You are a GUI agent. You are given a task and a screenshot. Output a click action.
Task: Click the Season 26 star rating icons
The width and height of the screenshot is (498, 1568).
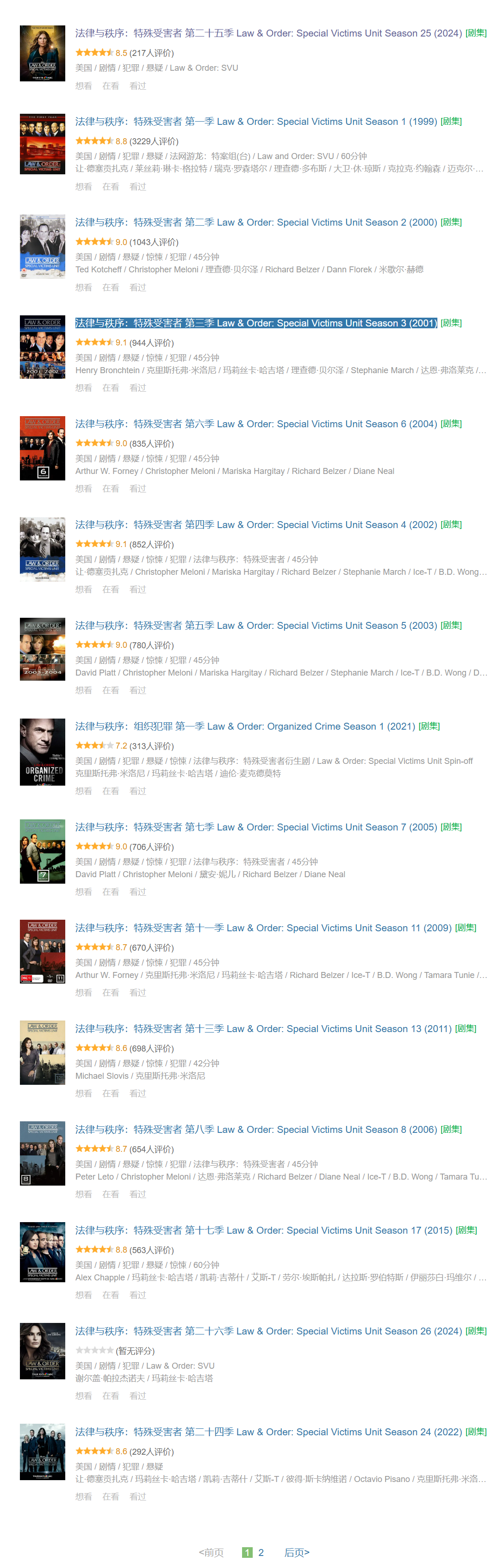click(94, 1350)
